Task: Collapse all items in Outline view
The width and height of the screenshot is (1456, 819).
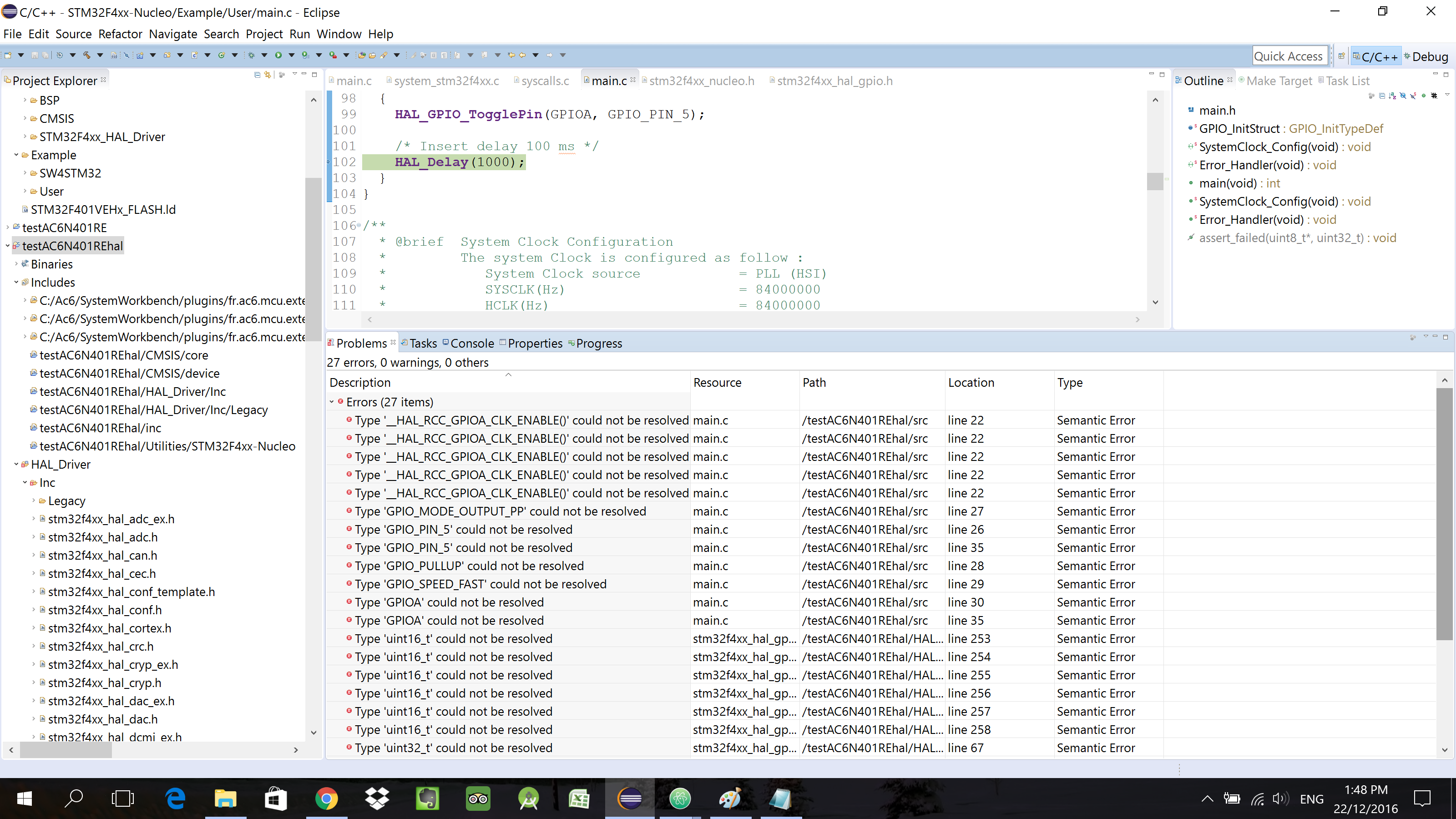Action: (x=1382, y=96)
